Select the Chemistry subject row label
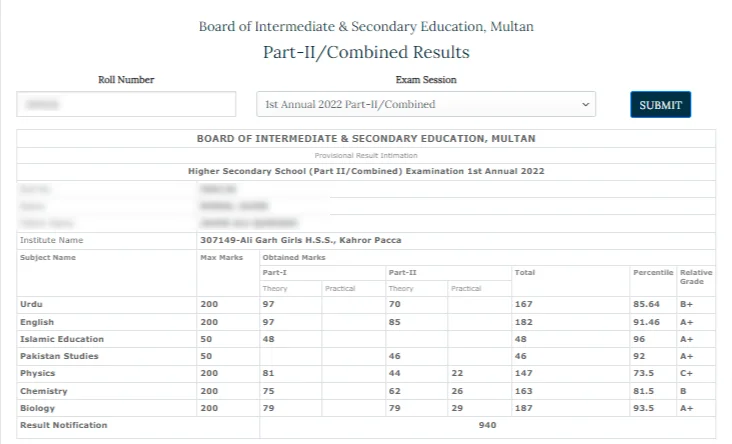The image size is (732, 444). pyautogui.click(x=43, y=391)
